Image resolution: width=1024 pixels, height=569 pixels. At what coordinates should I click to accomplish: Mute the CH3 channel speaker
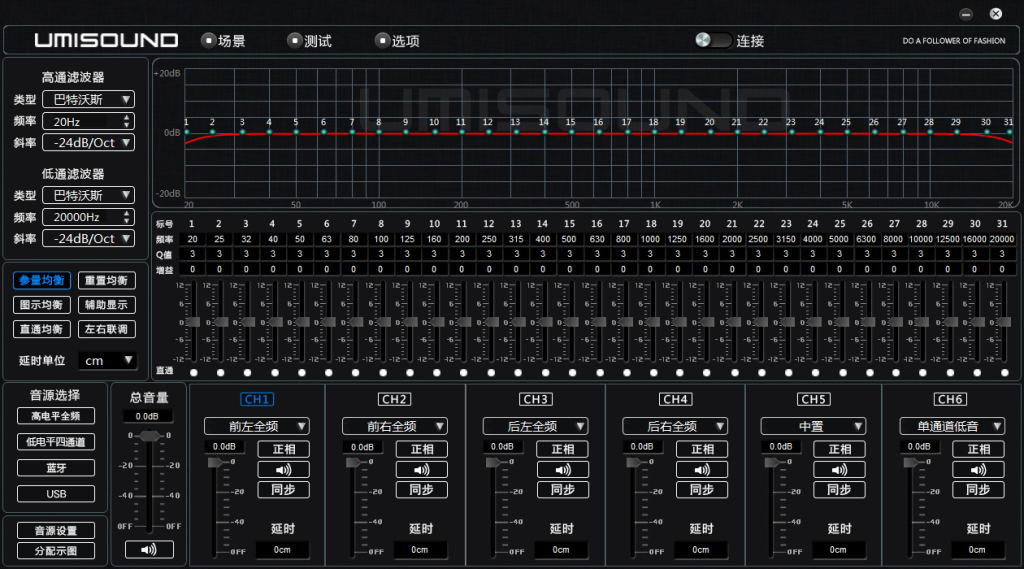pos(562,470)
